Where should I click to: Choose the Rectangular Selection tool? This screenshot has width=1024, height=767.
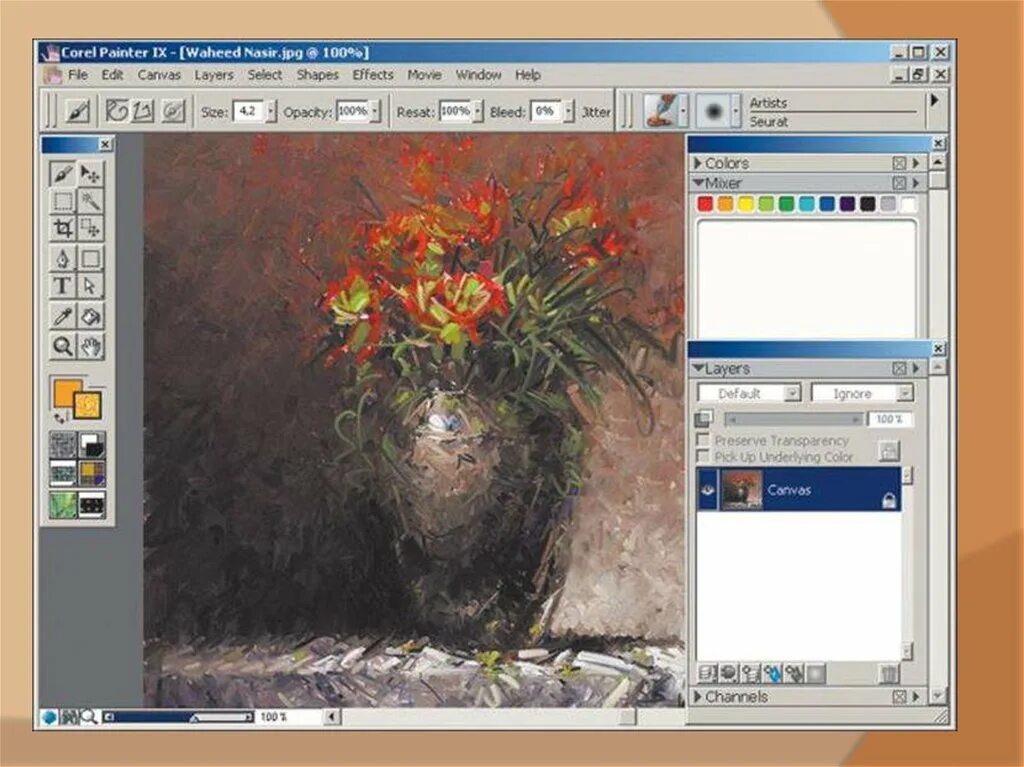point(63,201)
